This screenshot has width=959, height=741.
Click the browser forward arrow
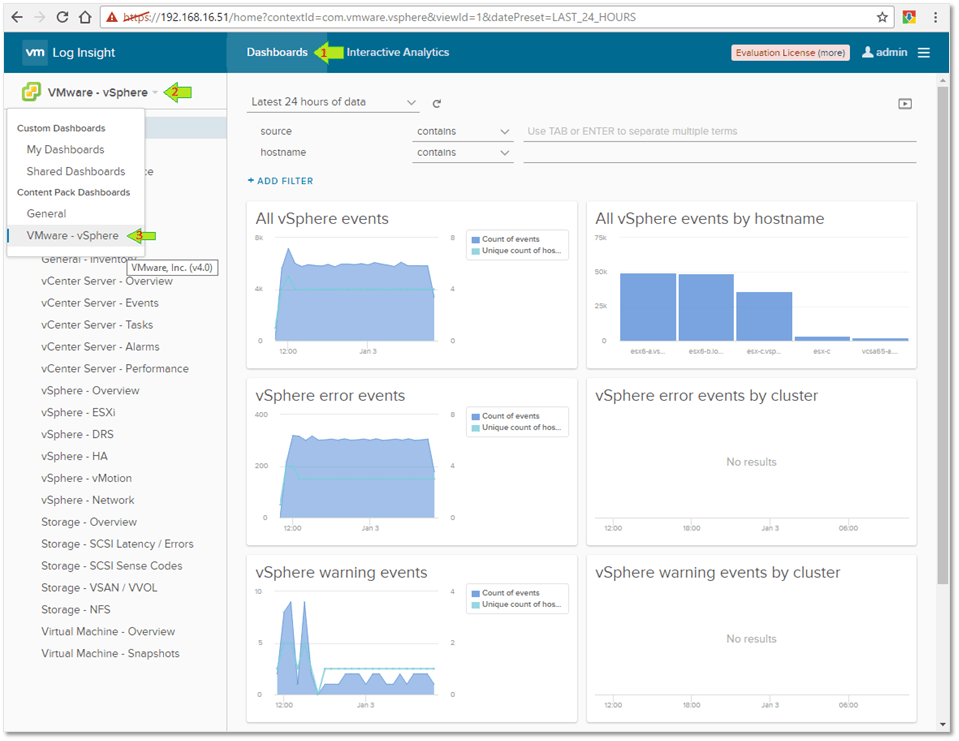40,17
